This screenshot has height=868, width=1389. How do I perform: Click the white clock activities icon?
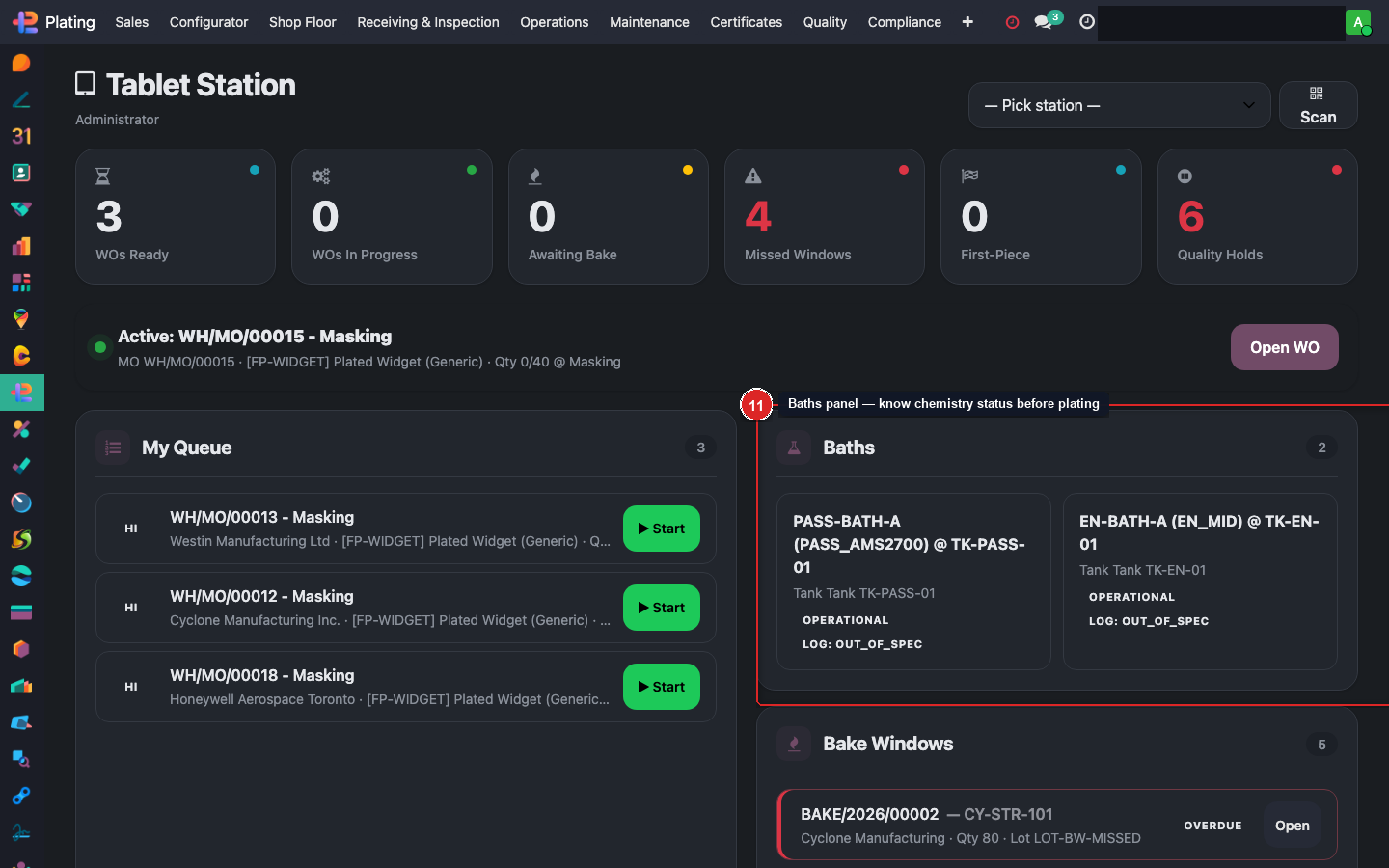1087,22
